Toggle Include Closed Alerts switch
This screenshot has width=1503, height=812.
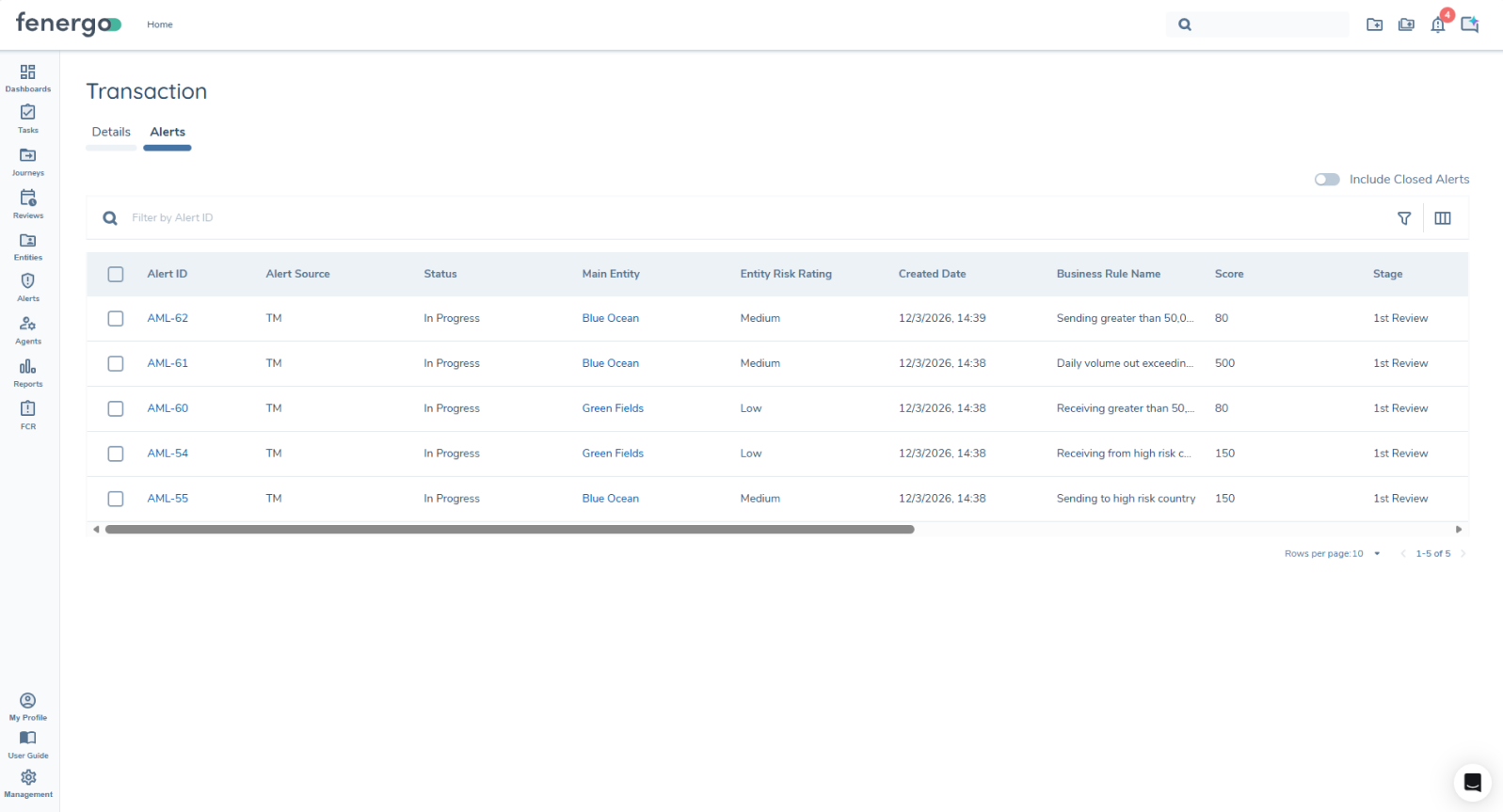1327,180
